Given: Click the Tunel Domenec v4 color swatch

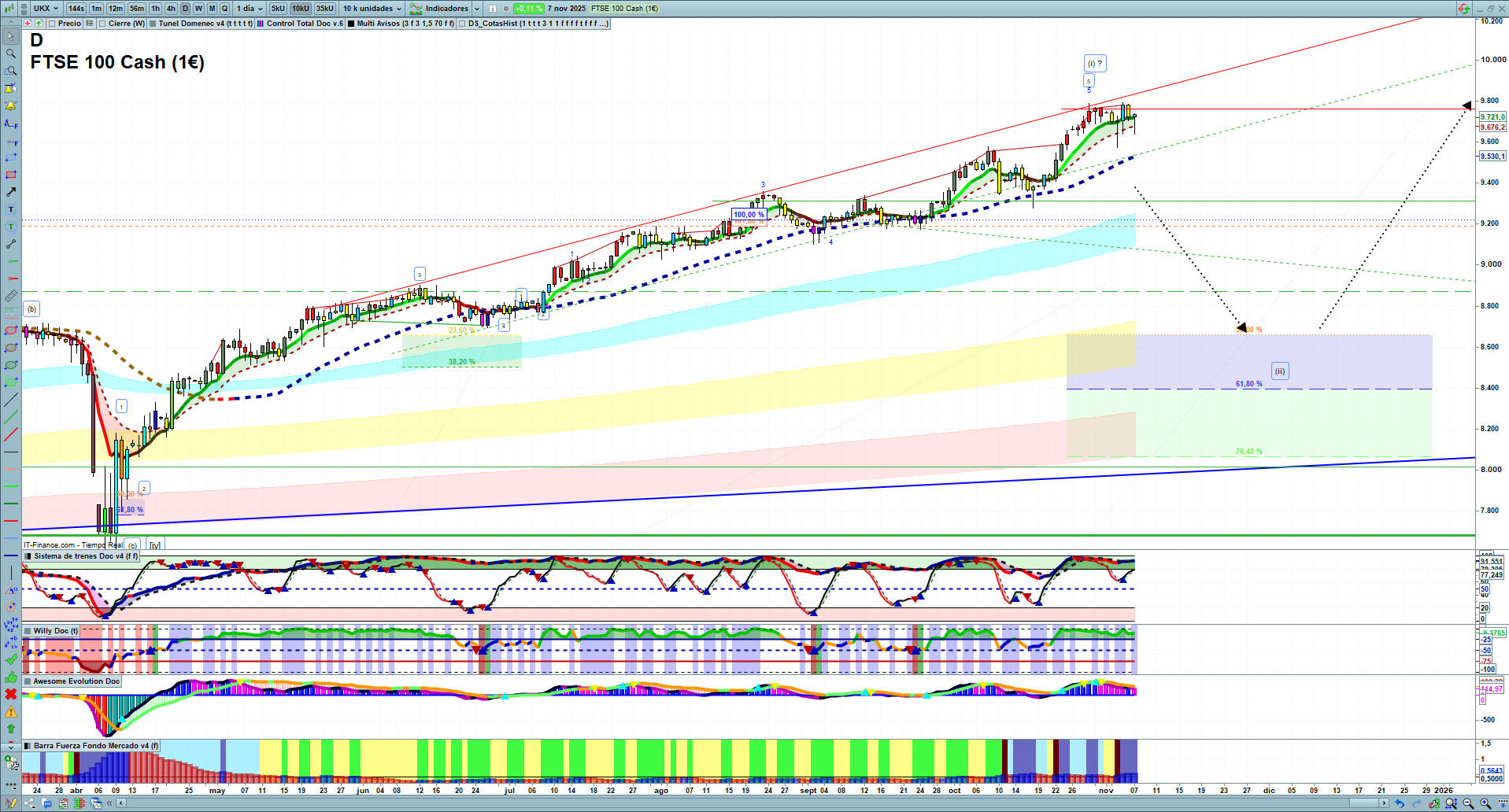Looking at the screenshot, I should click(153, 24).
